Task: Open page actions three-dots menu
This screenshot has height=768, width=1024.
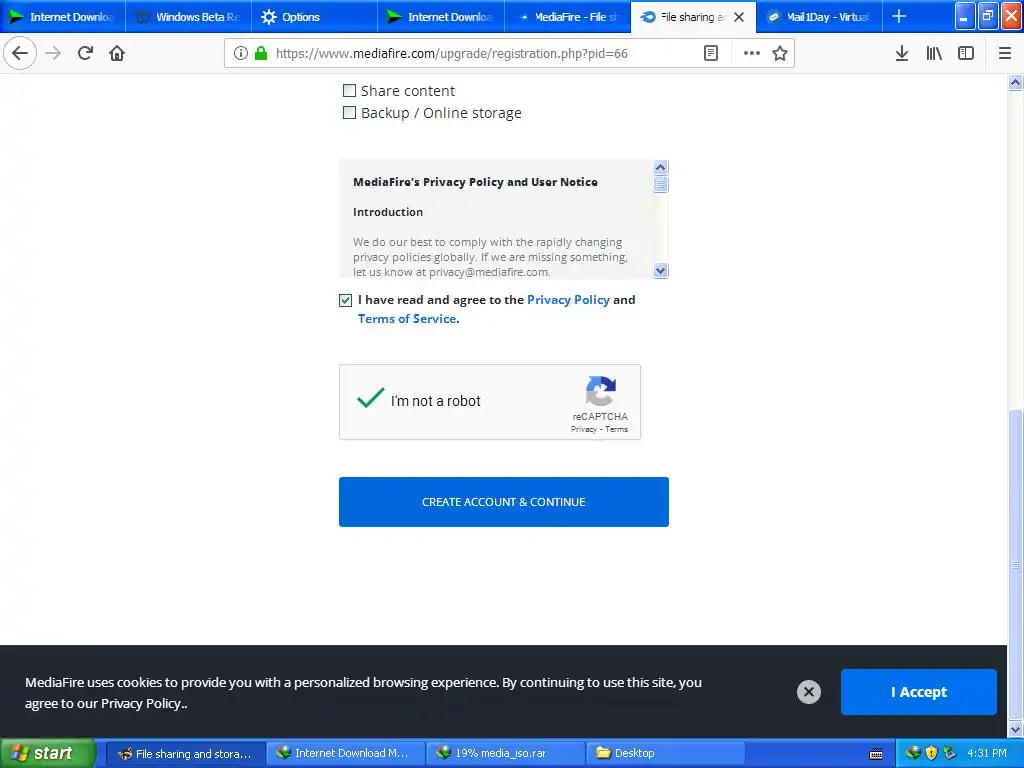Action: coord(752,53)
